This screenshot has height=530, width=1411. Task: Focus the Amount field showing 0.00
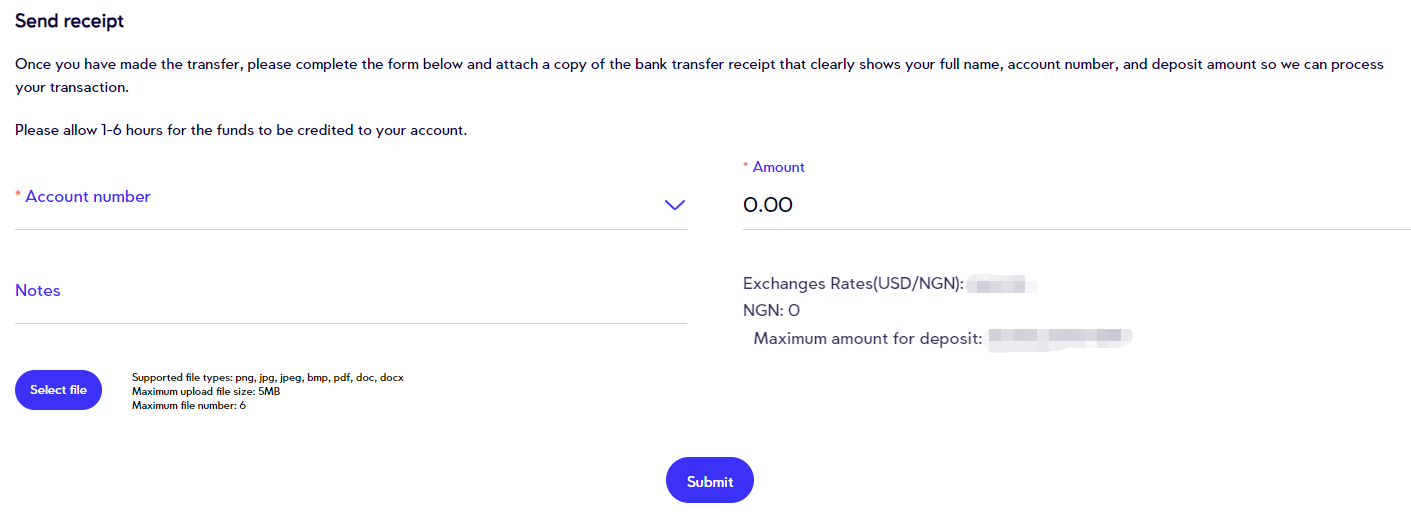pos(1077,205)
